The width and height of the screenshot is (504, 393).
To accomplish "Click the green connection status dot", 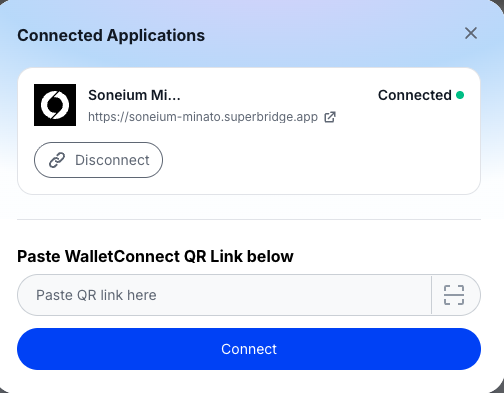I will tap(460, 95).
